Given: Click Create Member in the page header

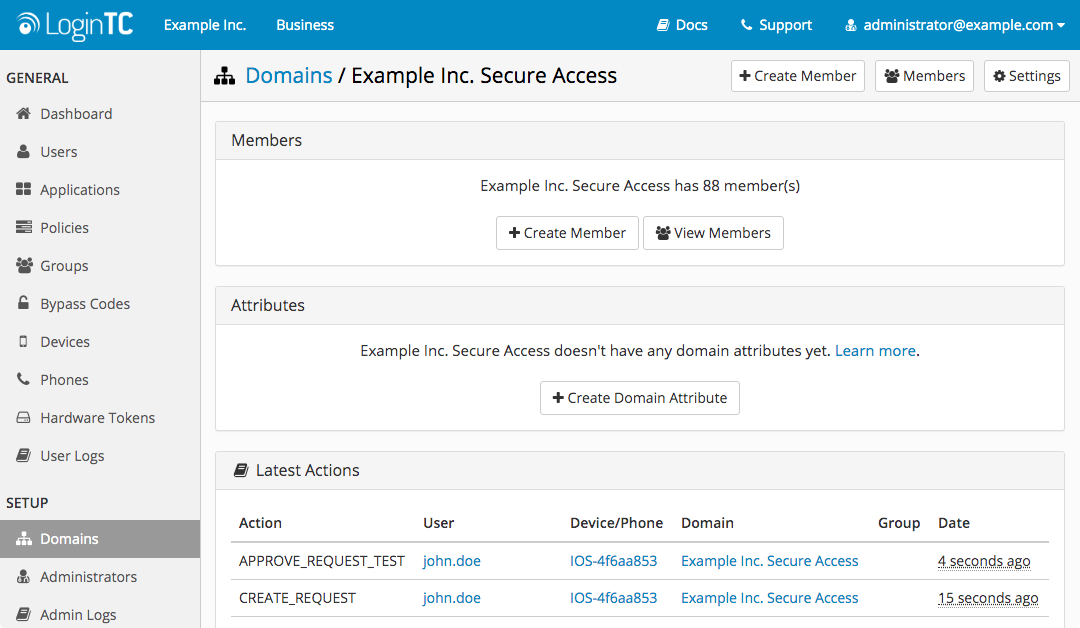Looking at the screenshot, I should [x=798, y=76].
